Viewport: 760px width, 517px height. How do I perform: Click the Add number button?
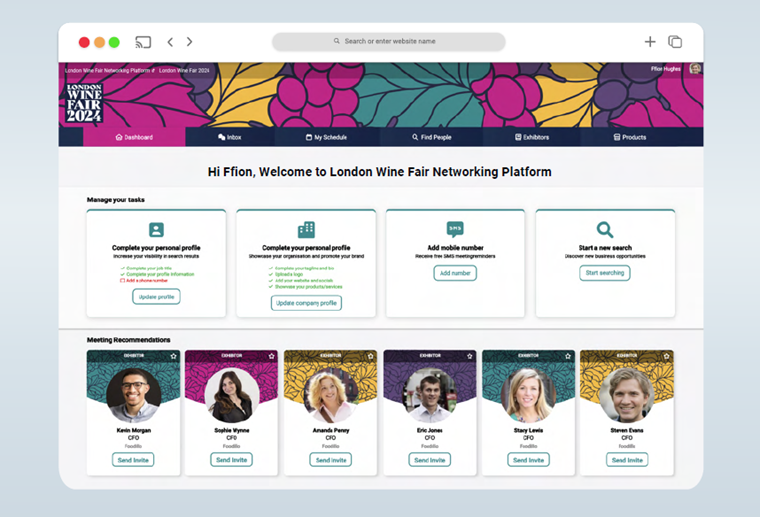455,273
